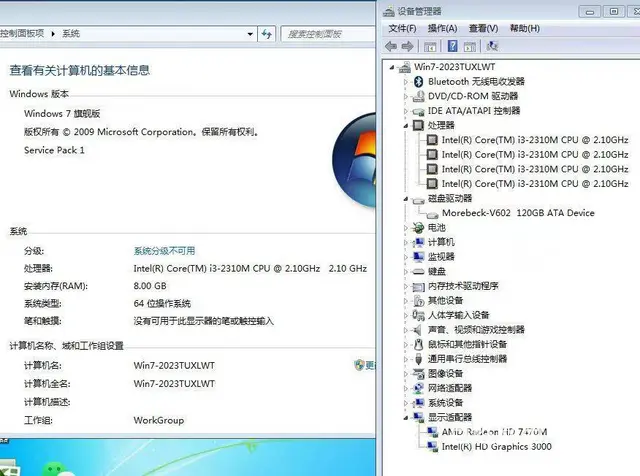This screenshot has width=640, height=476.
Task: Select the IDE ATA/ATAPI 控制器 icon
Action: (418, 111)
